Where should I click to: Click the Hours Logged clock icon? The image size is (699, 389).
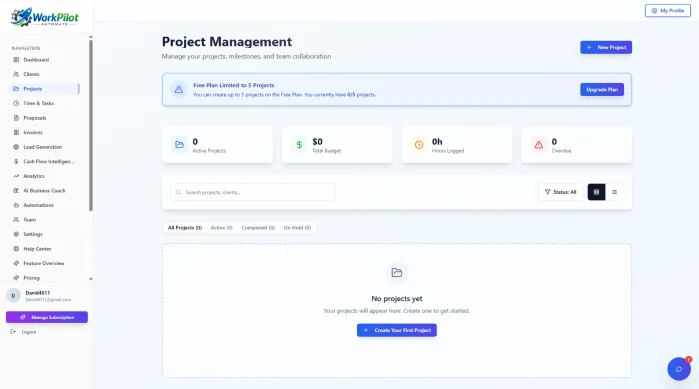click(x=419, y=145)
